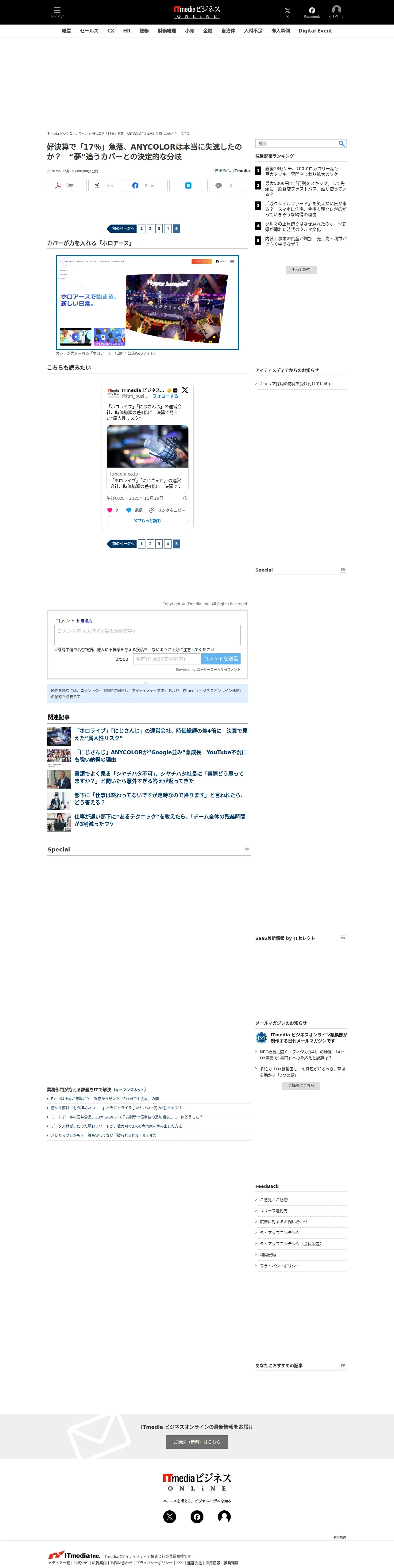Go to page 3 in top pagination
The width and height of the screenshot is (394, 1568).
pyautogui.click(x=159, y=229)
